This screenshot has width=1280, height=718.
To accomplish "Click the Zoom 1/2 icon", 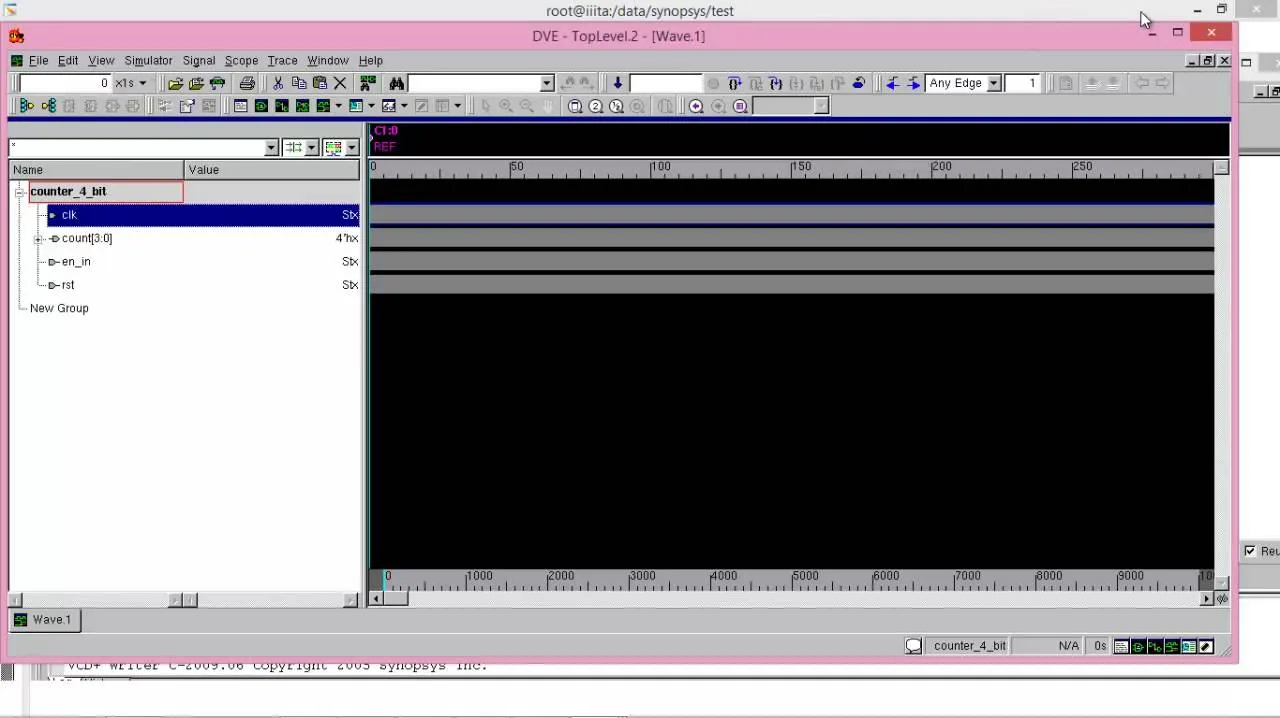I will tap(616, 106).
